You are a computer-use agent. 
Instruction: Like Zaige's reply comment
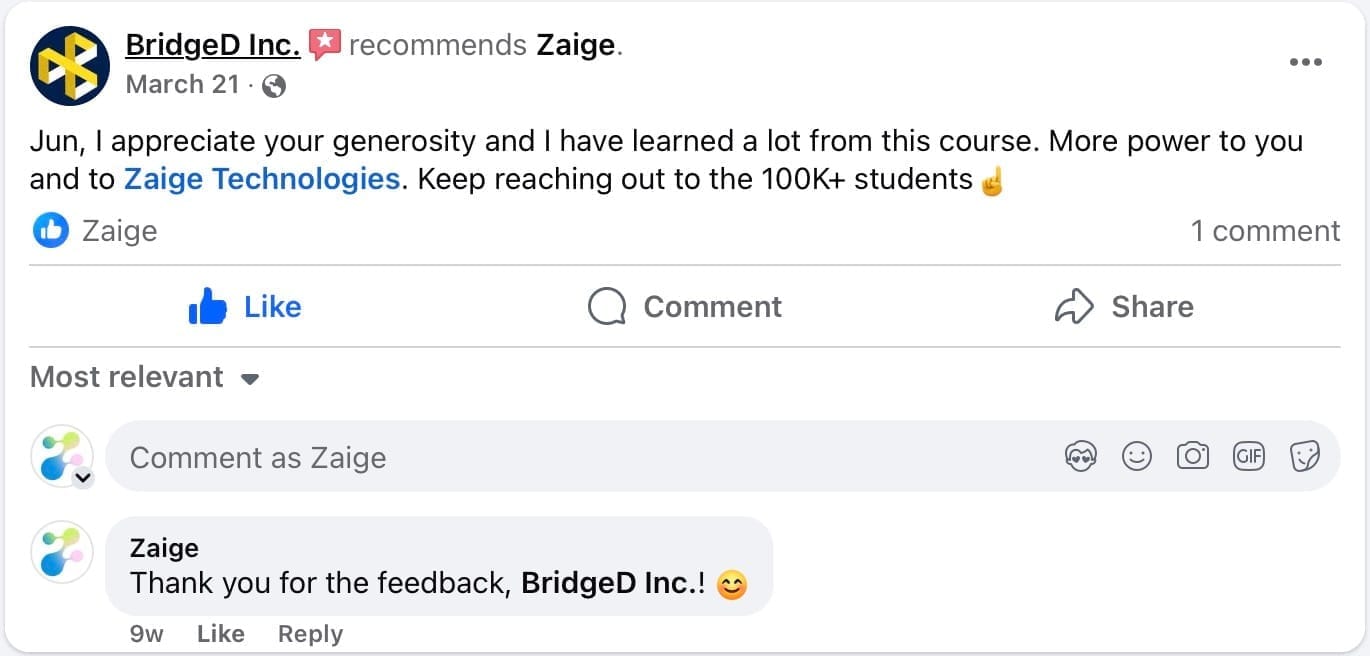220,634
